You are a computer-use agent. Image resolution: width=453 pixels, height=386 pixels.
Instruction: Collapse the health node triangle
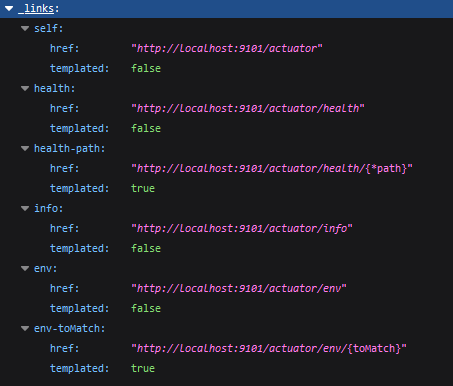pos(25,89)
